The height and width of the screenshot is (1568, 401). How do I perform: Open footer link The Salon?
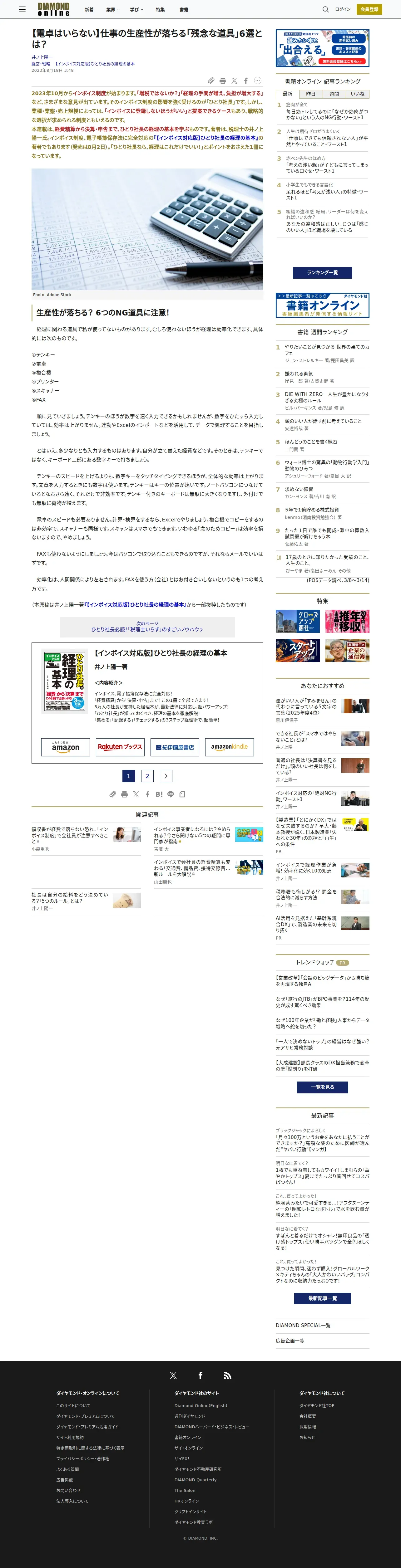185,1491
